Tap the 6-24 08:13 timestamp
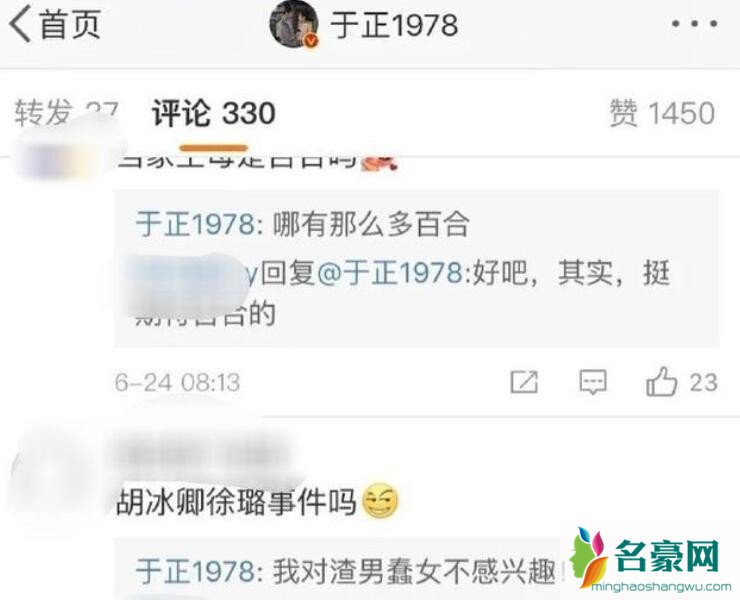Image resolution: width=740 pixels, height=600 pixels. pyautogui.click(x=177, y=382)
